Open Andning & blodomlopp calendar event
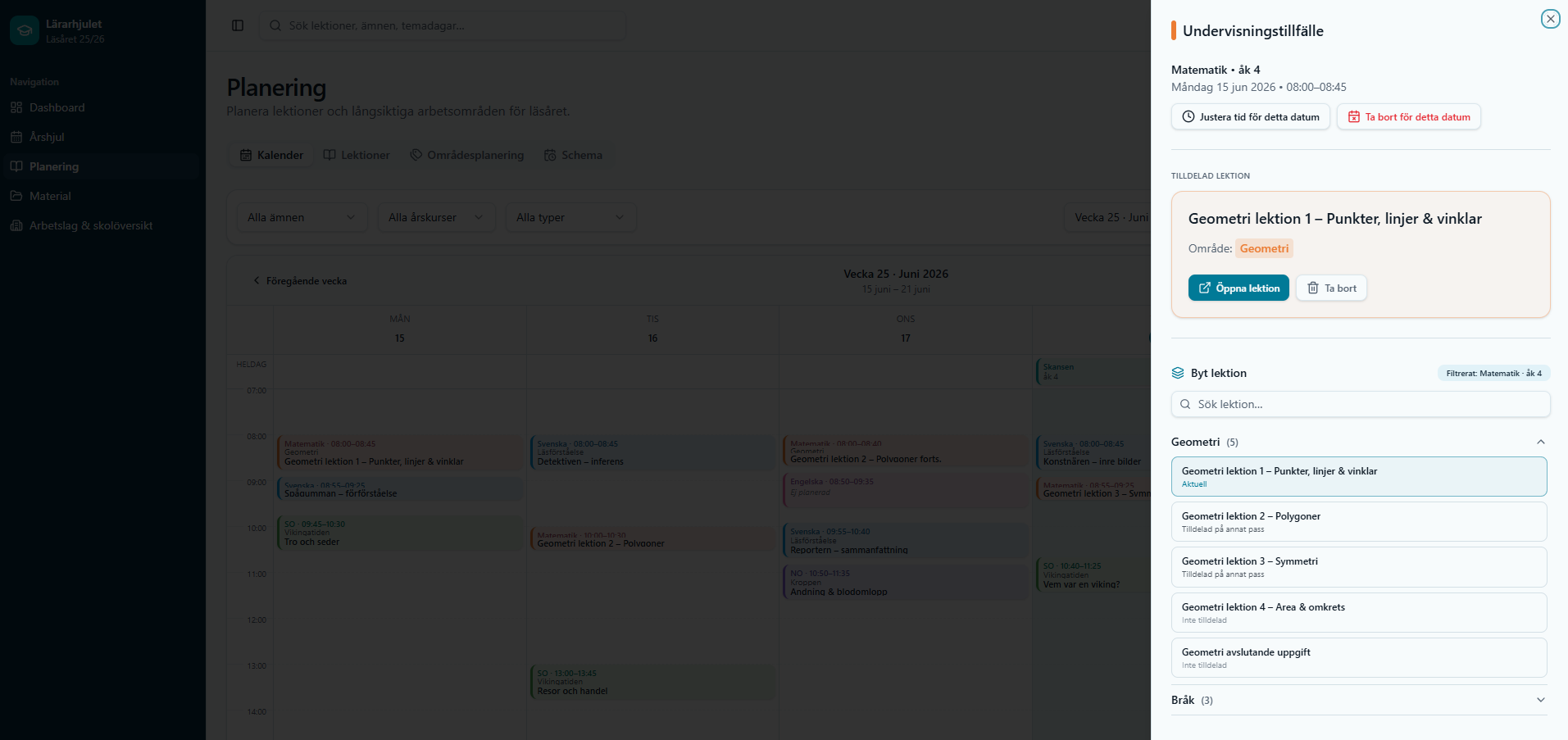Image resolution: width=1568 pixels, height=740 pixels. tap(905, 582)
